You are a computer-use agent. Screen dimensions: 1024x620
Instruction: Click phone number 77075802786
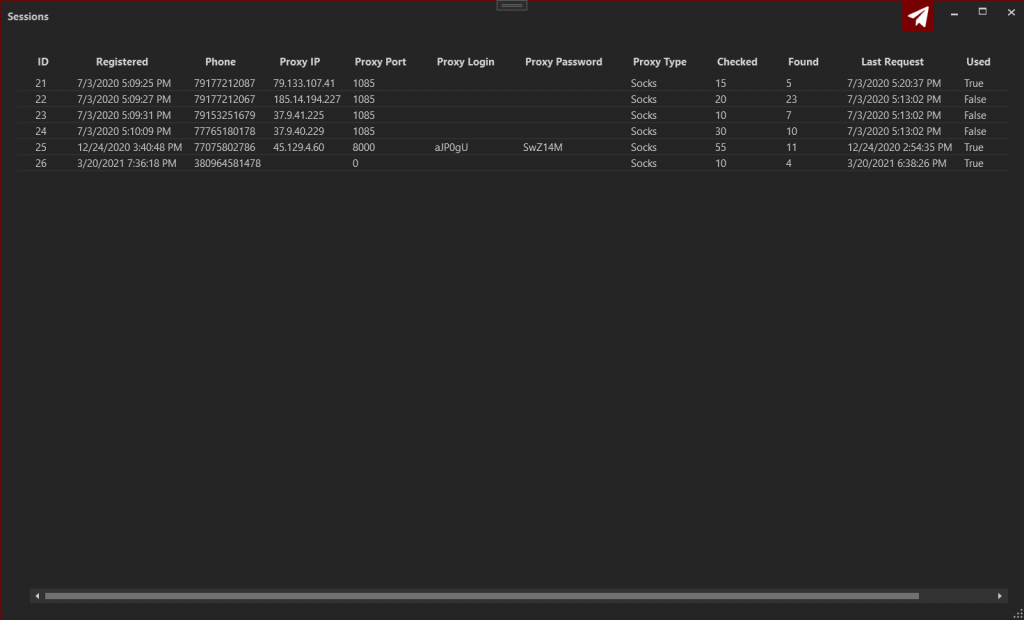225,147
